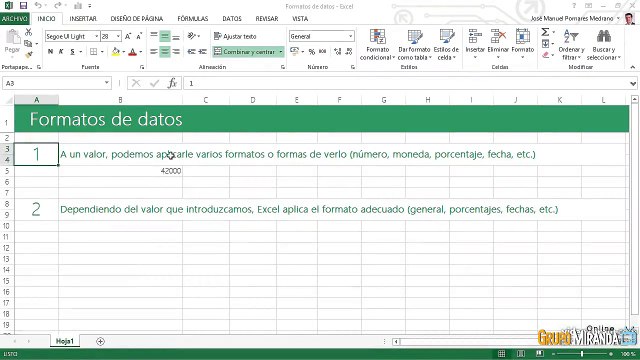Toggle align text right
The image size is (640, 360).
176,51
